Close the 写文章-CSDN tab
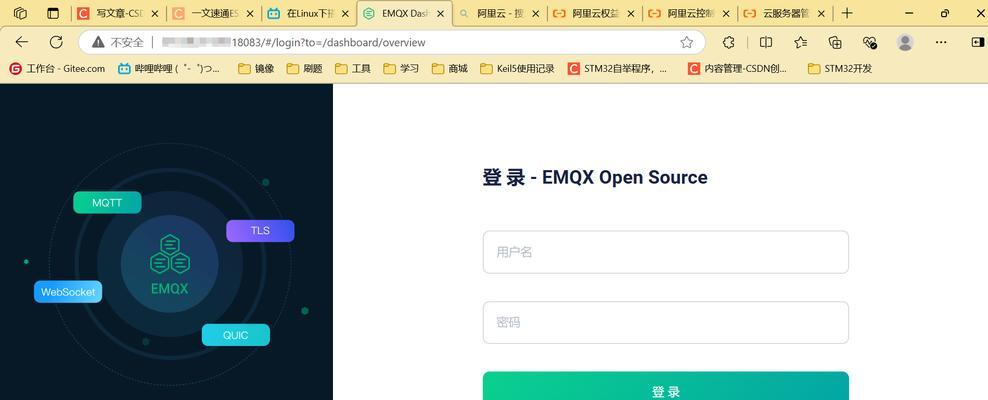The width and height of the screenshot is (988, 400). [155, 13]
